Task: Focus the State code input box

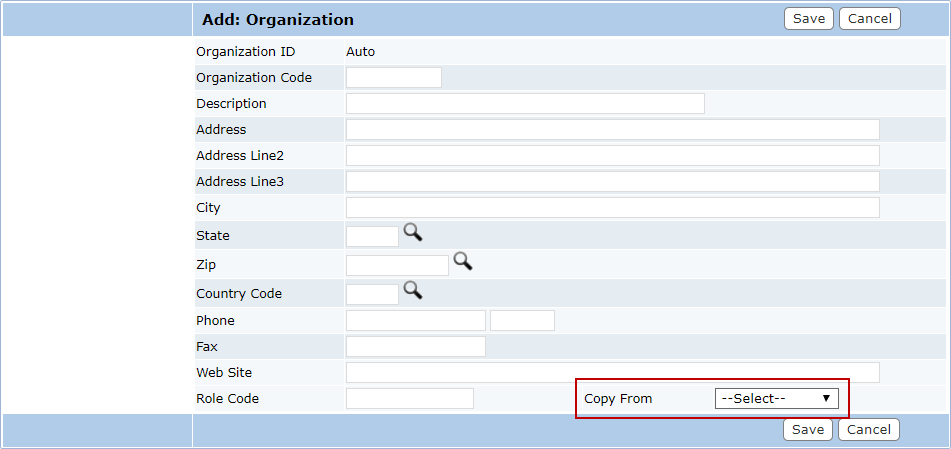Action: pos(372,236)
